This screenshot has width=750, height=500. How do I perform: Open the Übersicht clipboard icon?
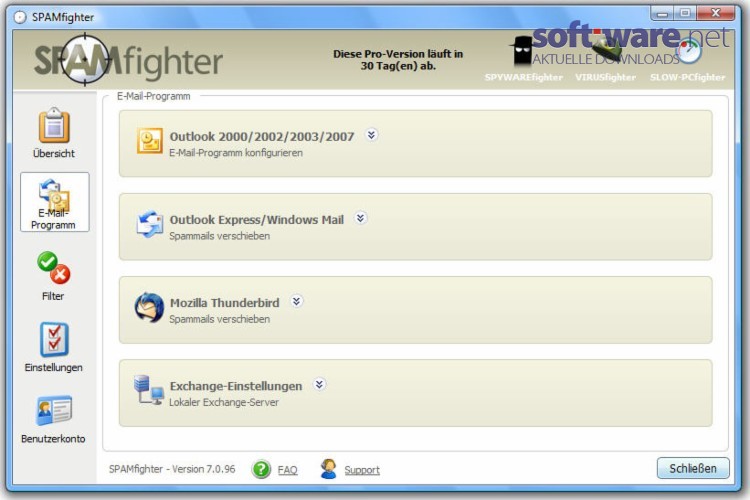54,125
